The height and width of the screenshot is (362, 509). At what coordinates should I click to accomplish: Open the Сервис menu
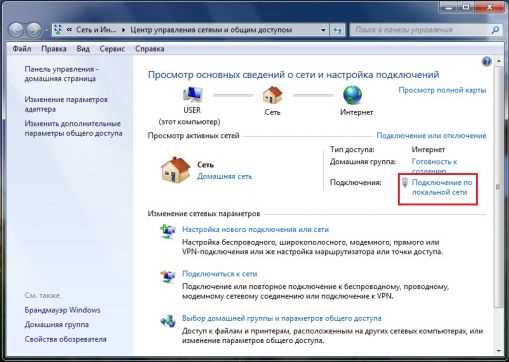coord(112,49)
